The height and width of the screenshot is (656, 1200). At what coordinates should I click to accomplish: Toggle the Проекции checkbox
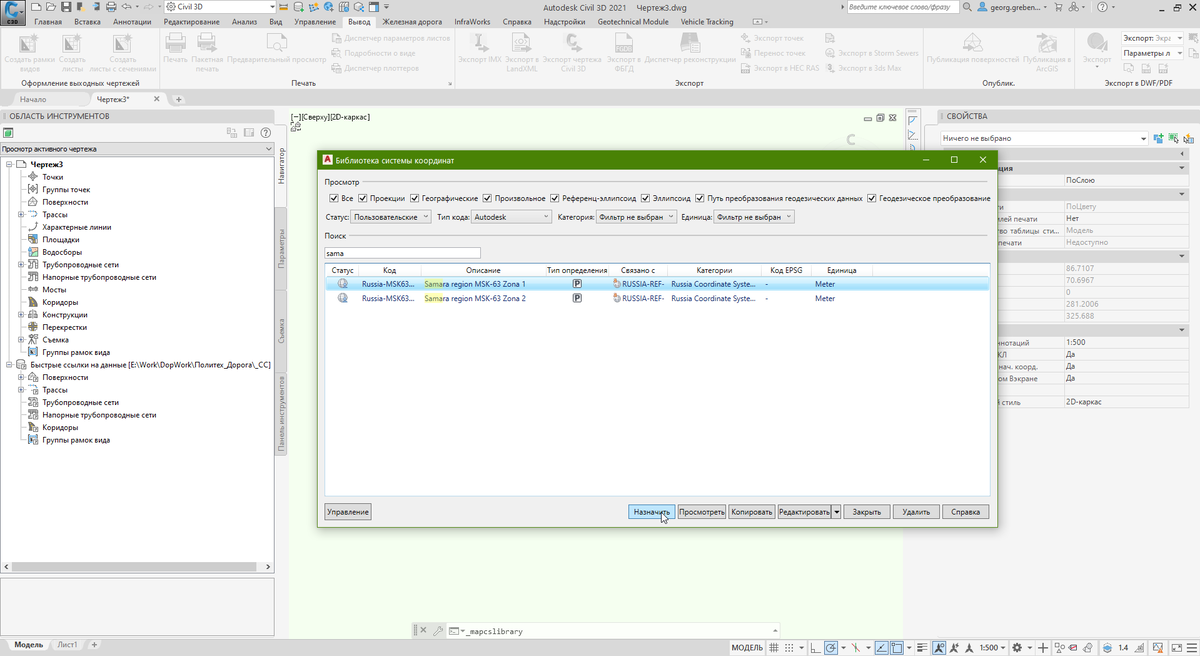363,198
